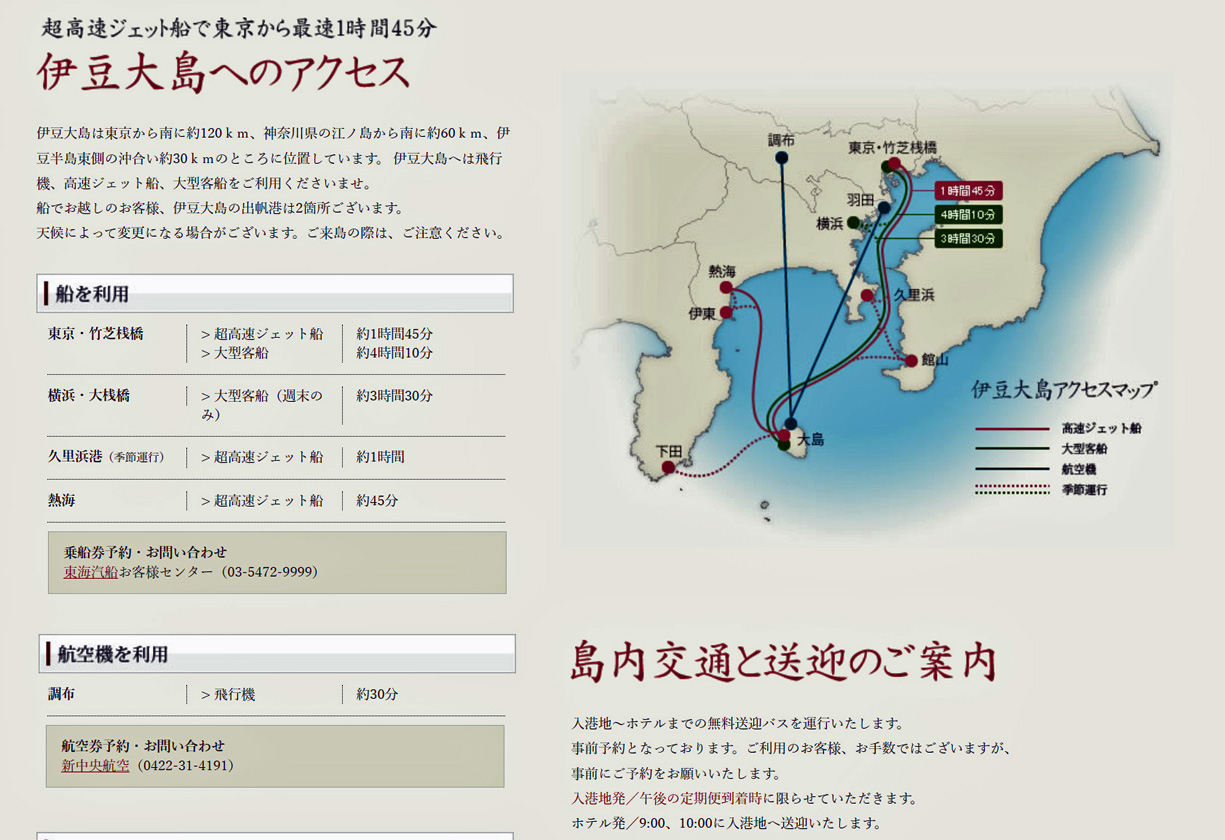This screenshot has height=840, width=1225.
Task: Click the 3時間30分 duration label on map
Action: [x=967, y=239]
